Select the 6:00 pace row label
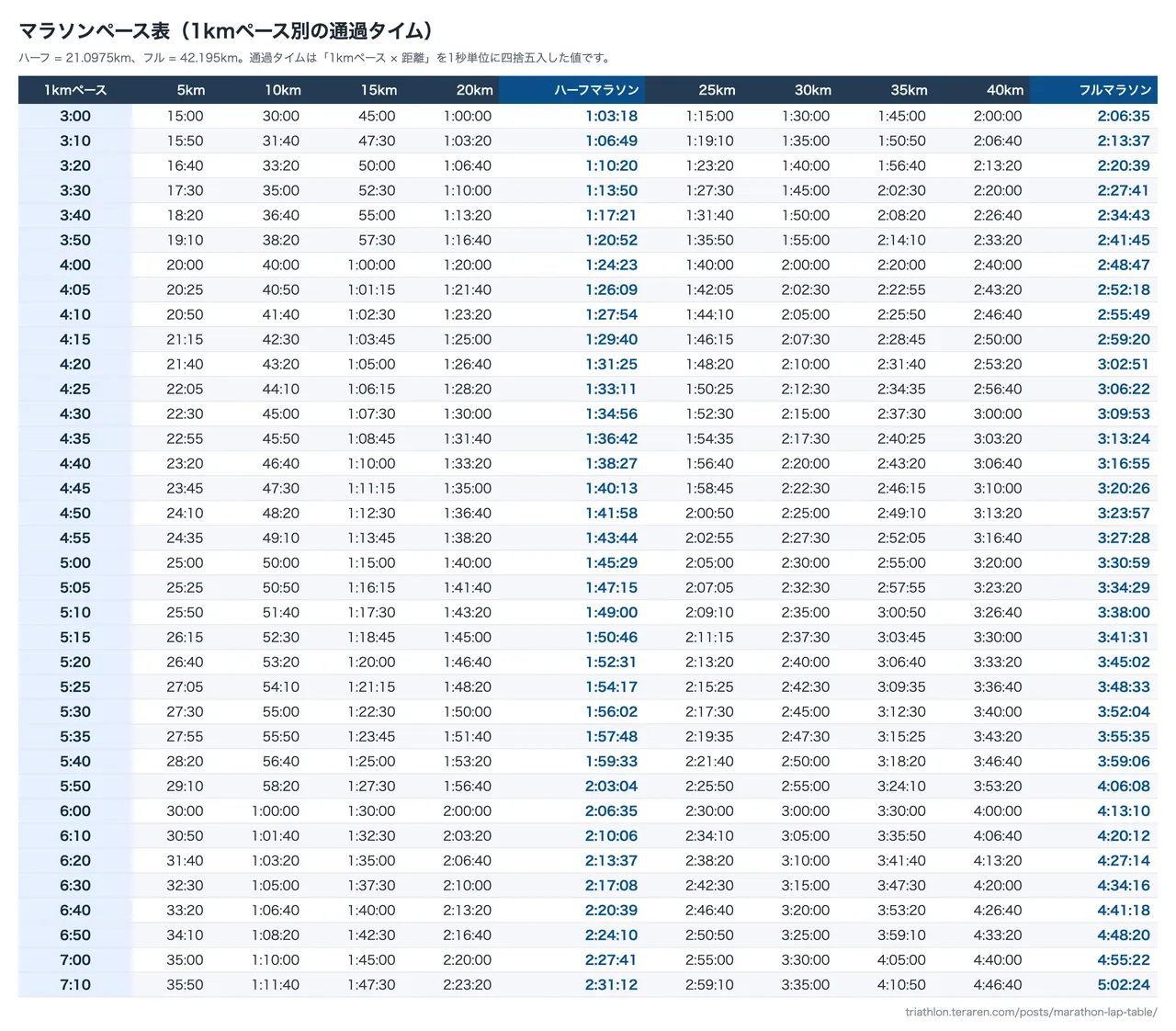Viewport: 1176px width, 1031px height. click(x=75, y=810)
